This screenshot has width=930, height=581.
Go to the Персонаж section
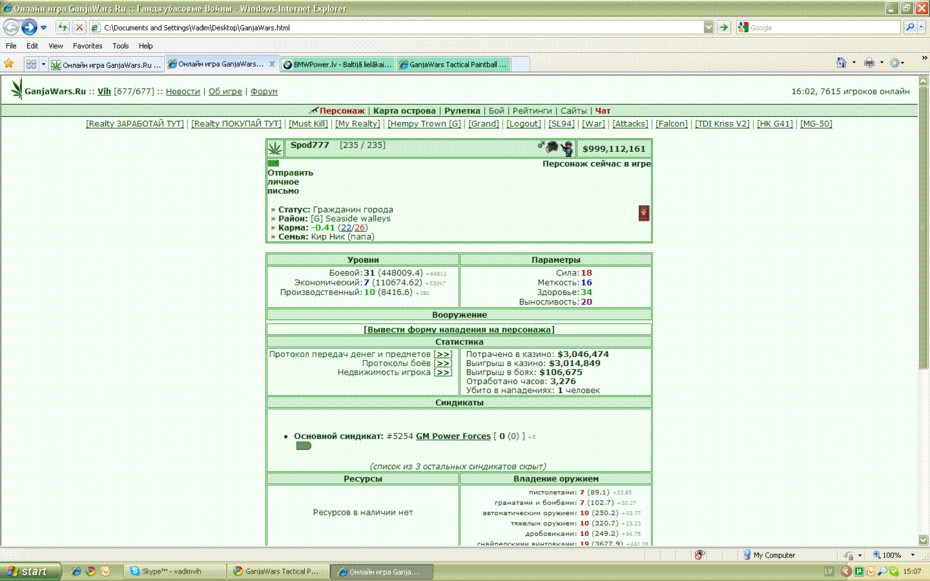[x=342, y=111]
